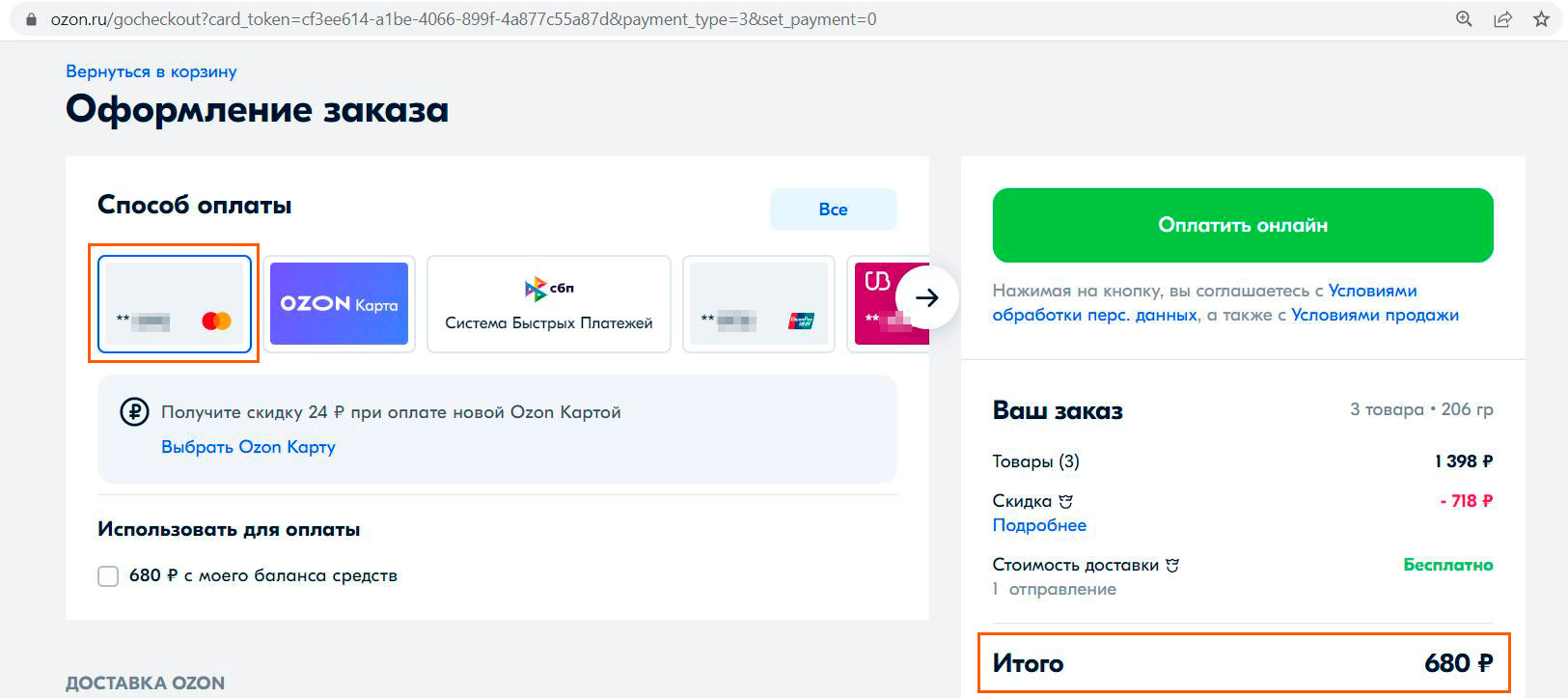
Task: Enable paying 680 ₽ from balance checkbox
Action: tap(108, 576)
